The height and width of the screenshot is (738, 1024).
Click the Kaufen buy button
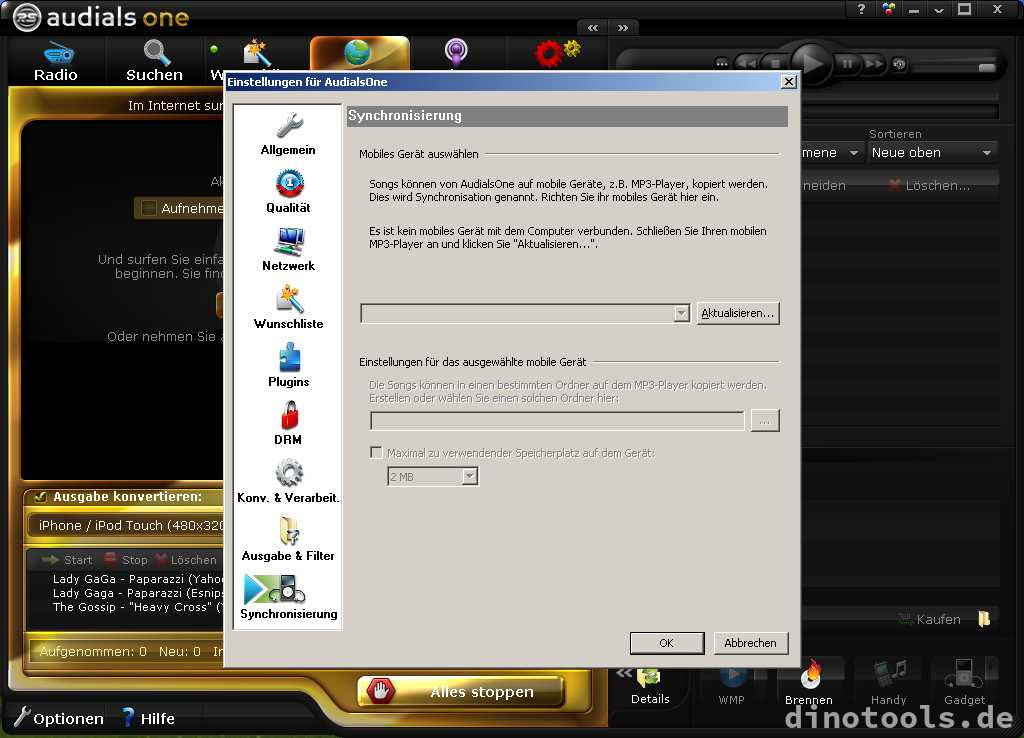pyautogui.click(x=930, y=619)
